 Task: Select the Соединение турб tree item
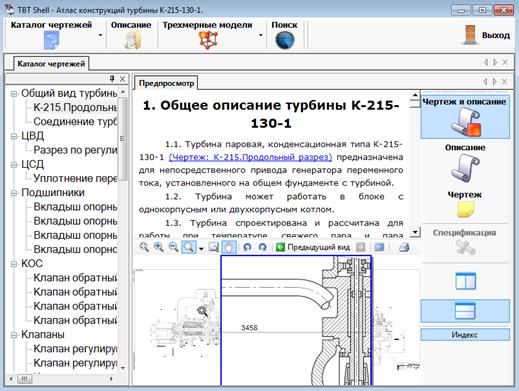tap(75, 122)
